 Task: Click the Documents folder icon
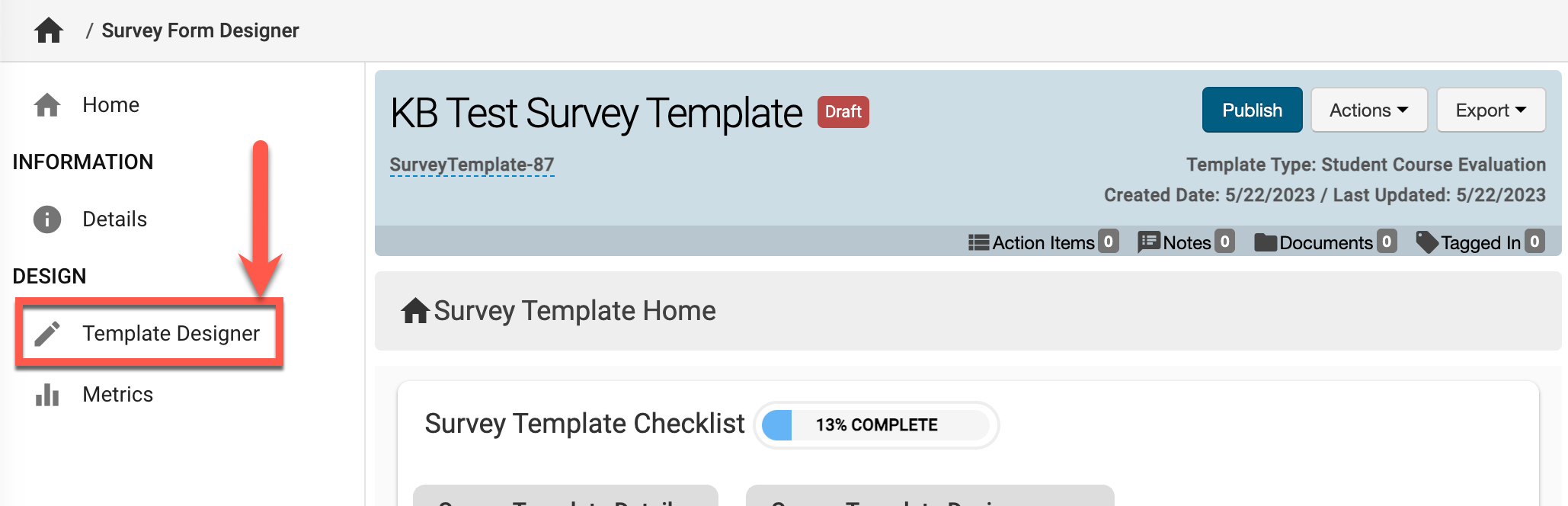pos(1266,242)
